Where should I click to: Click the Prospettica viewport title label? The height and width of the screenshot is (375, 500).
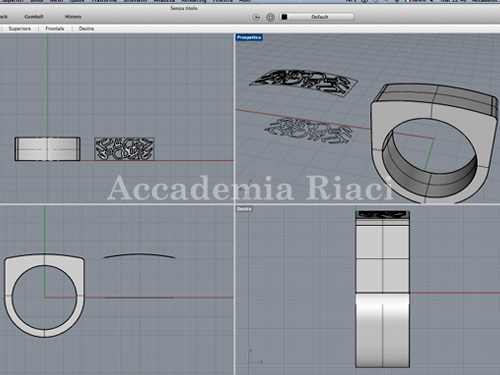click(x=249, y=37)
